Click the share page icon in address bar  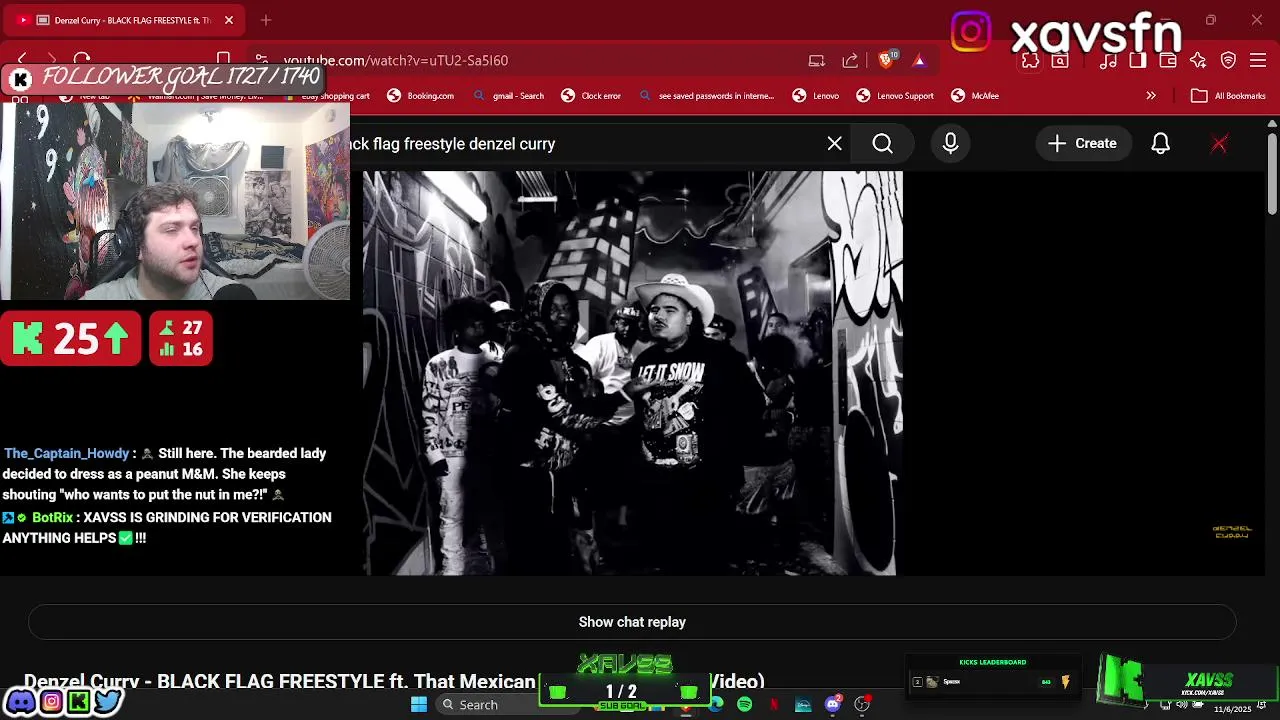point(850,60)
